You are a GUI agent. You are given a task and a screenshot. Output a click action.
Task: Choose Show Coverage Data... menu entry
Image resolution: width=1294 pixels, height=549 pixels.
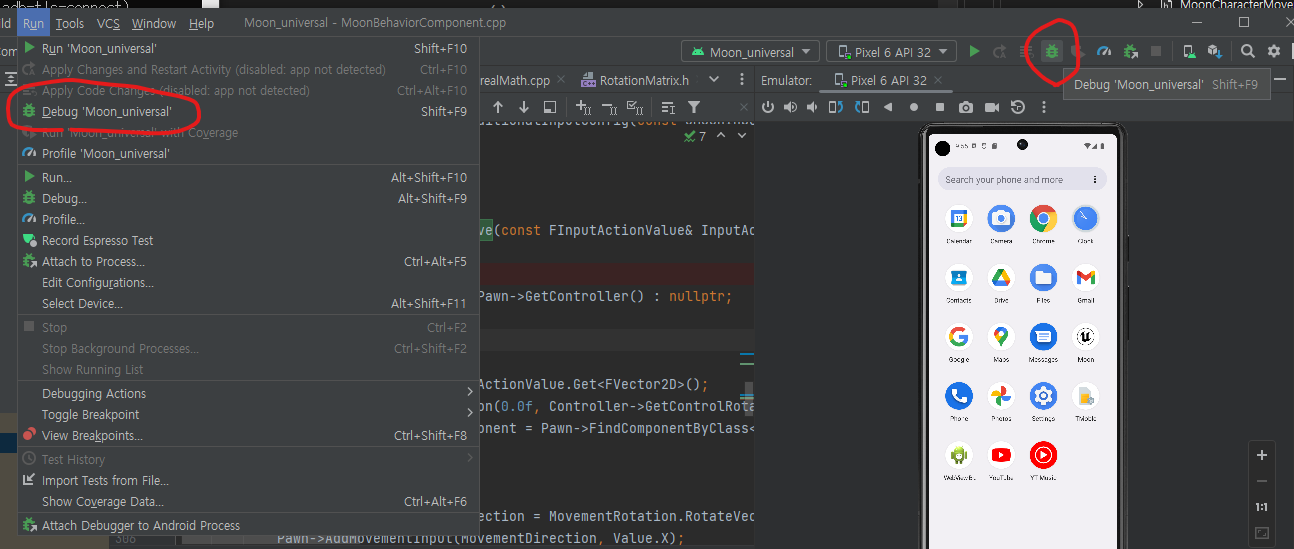pyautogui.click(x=248, y=501)
